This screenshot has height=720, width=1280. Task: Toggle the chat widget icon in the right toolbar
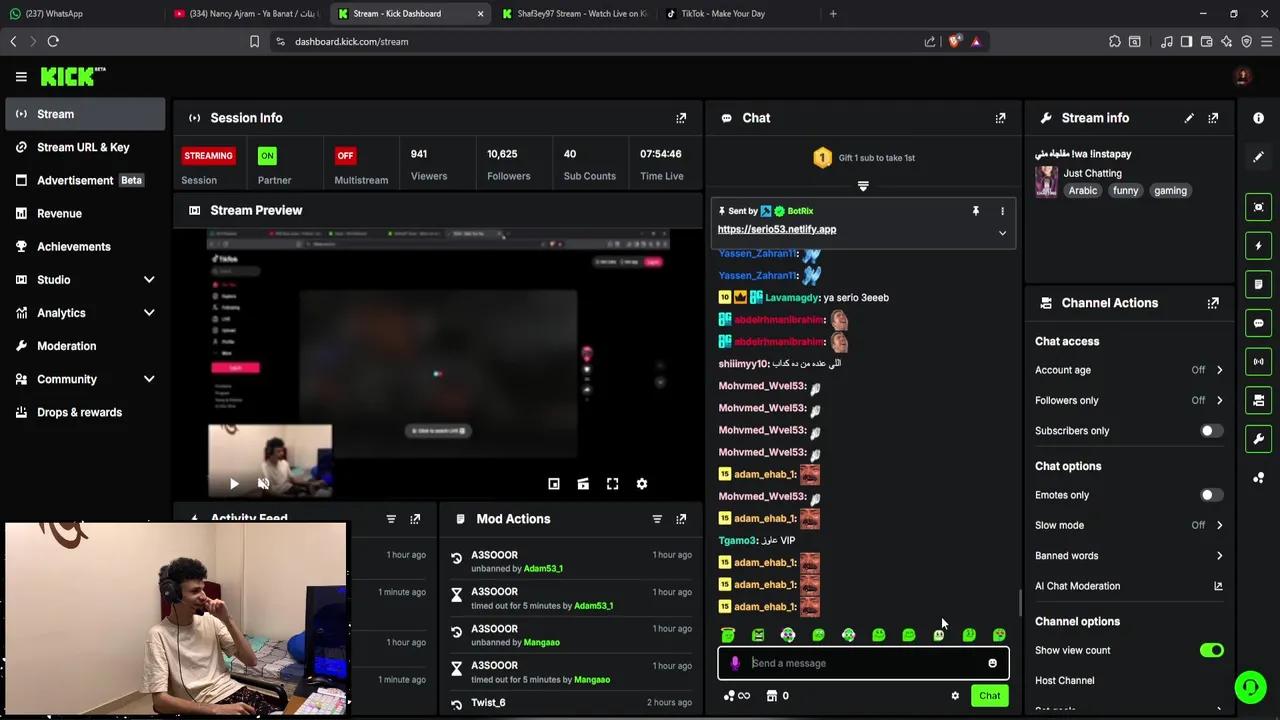pyautogui.click(x=1258, y=323)
